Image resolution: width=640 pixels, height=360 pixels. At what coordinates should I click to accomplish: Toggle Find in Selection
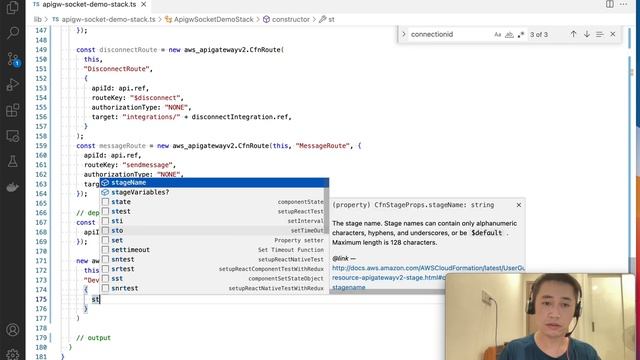pos(600,34)
